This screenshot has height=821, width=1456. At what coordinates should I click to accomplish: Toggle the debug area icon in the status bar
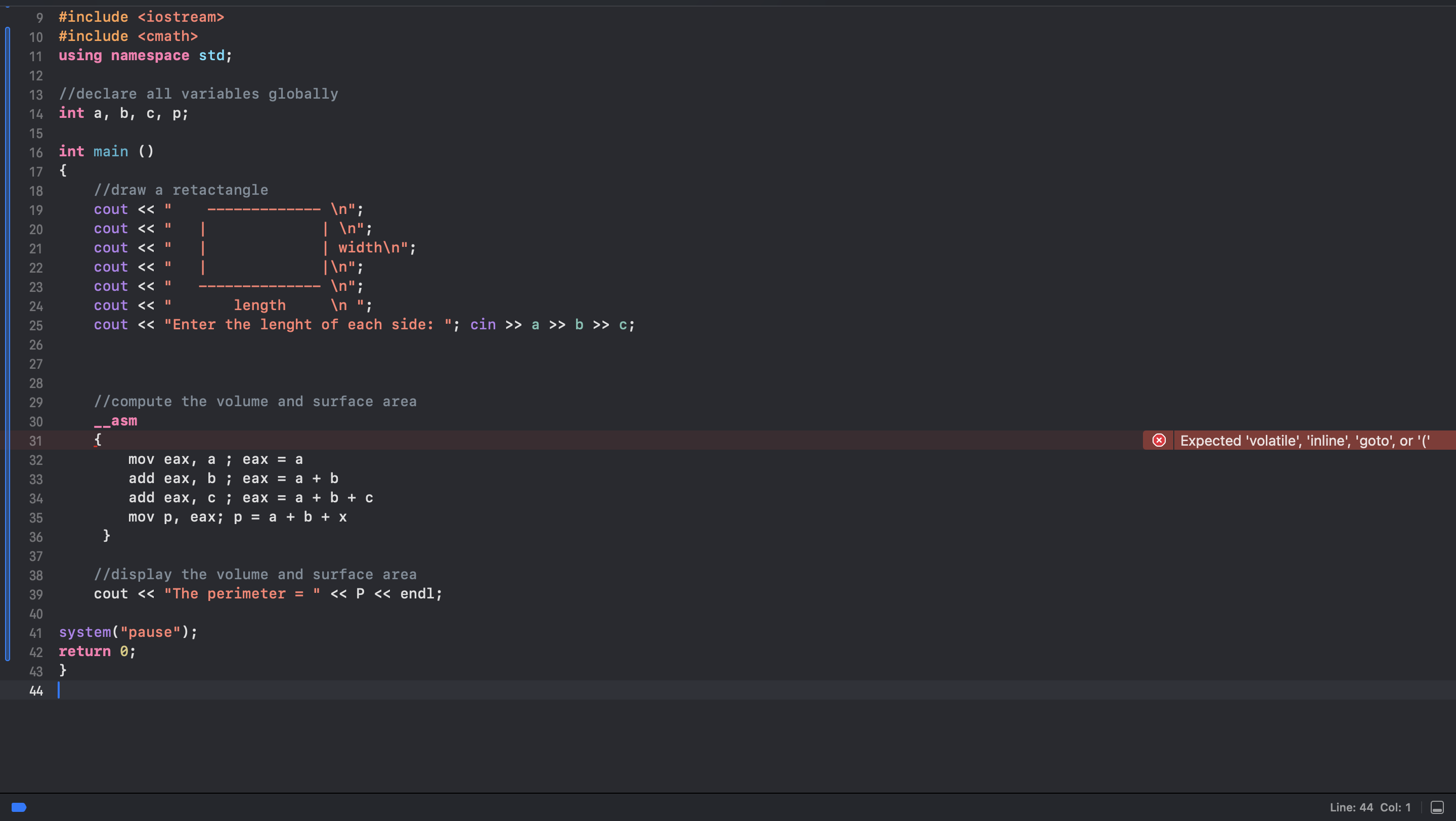click(x=1438, y=807)
